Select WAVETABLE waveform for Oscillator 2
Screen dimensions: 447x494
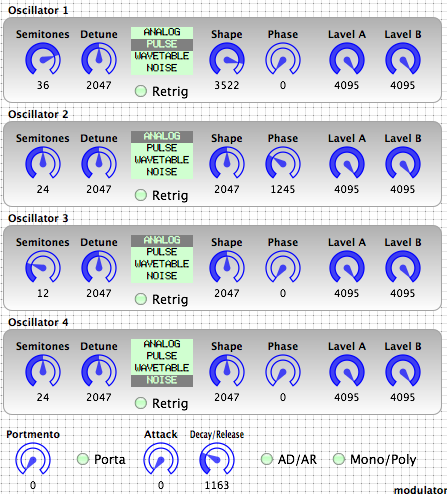(x=162, y=160)
